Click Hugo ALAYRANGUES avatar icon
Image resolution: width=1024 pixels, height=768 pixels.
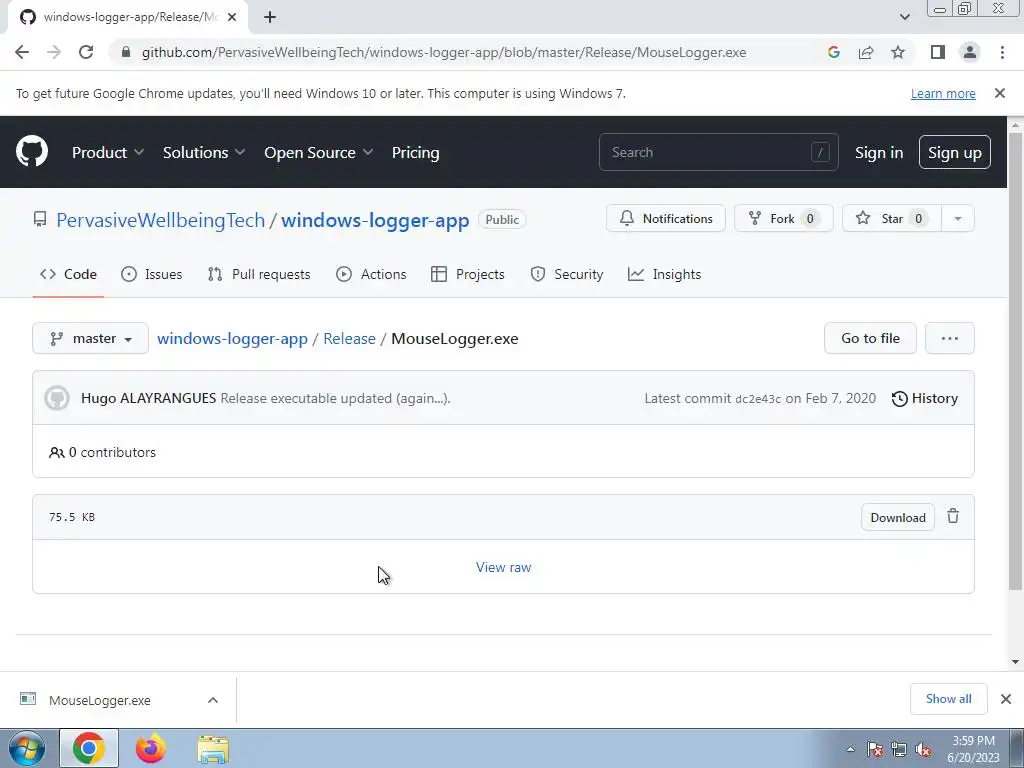pos(57,398)
